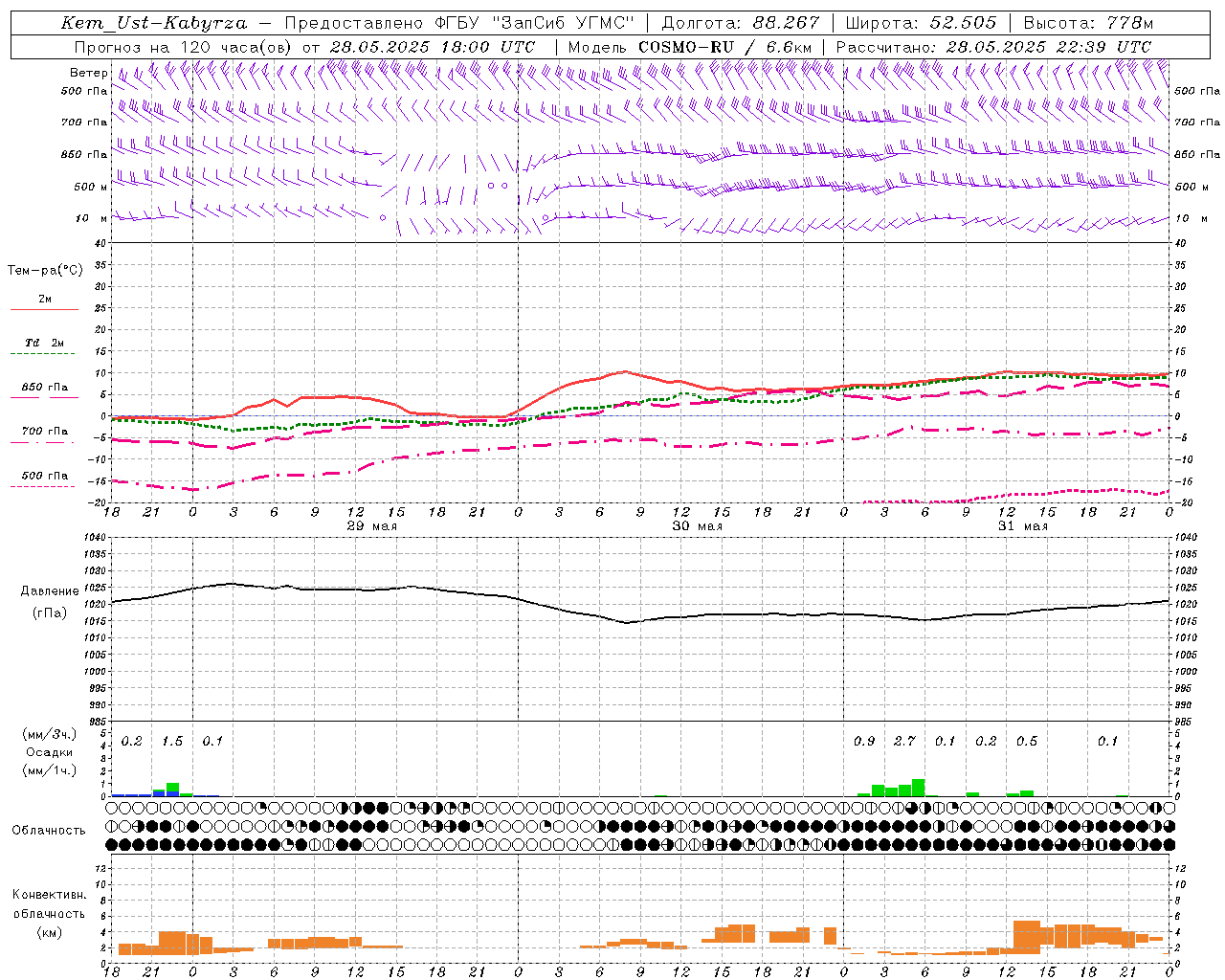Click the 0.5 precipitation amount value
Viewport: 1225px width, 980px height.
click(1027, 741)
